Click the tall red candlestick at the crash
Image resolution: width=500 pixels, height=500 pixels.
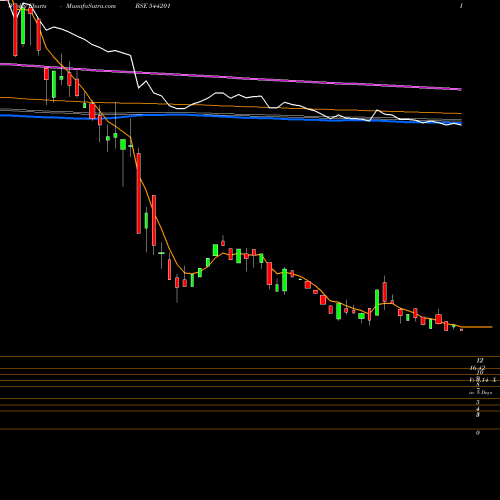pyautogui.click(x=139, y=193)
